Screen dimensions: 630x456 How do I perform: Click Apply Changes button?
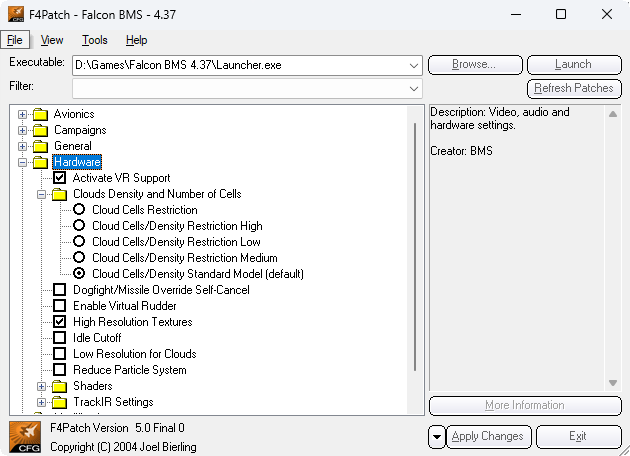[489, 437]
